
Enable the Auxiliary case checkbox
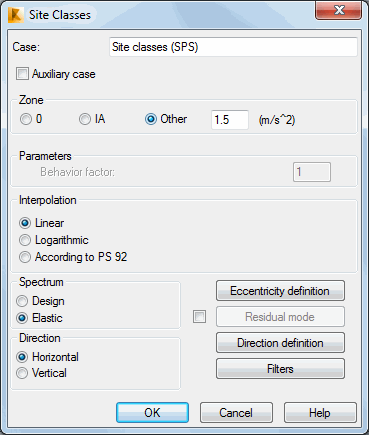pos(22,74)
